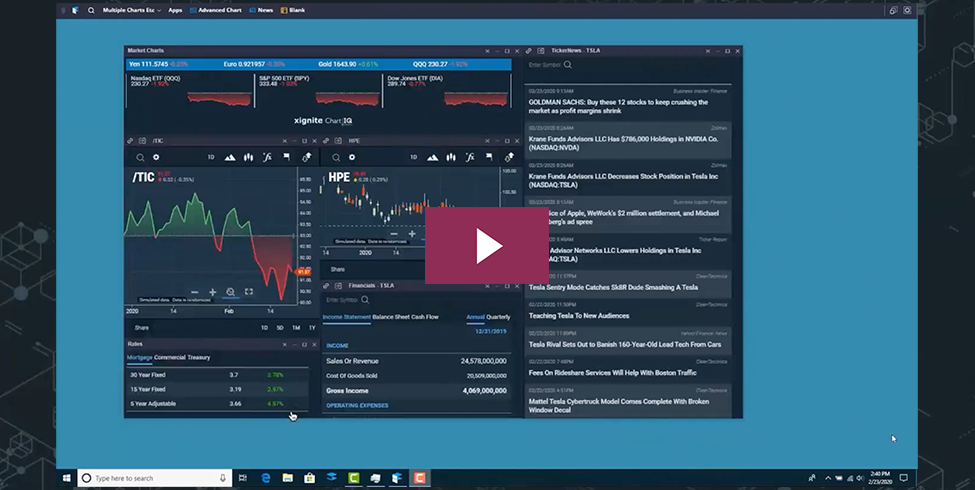
Task: Open the Mattel Tesla Cybertruck Model headline
Action: (628, 401)
